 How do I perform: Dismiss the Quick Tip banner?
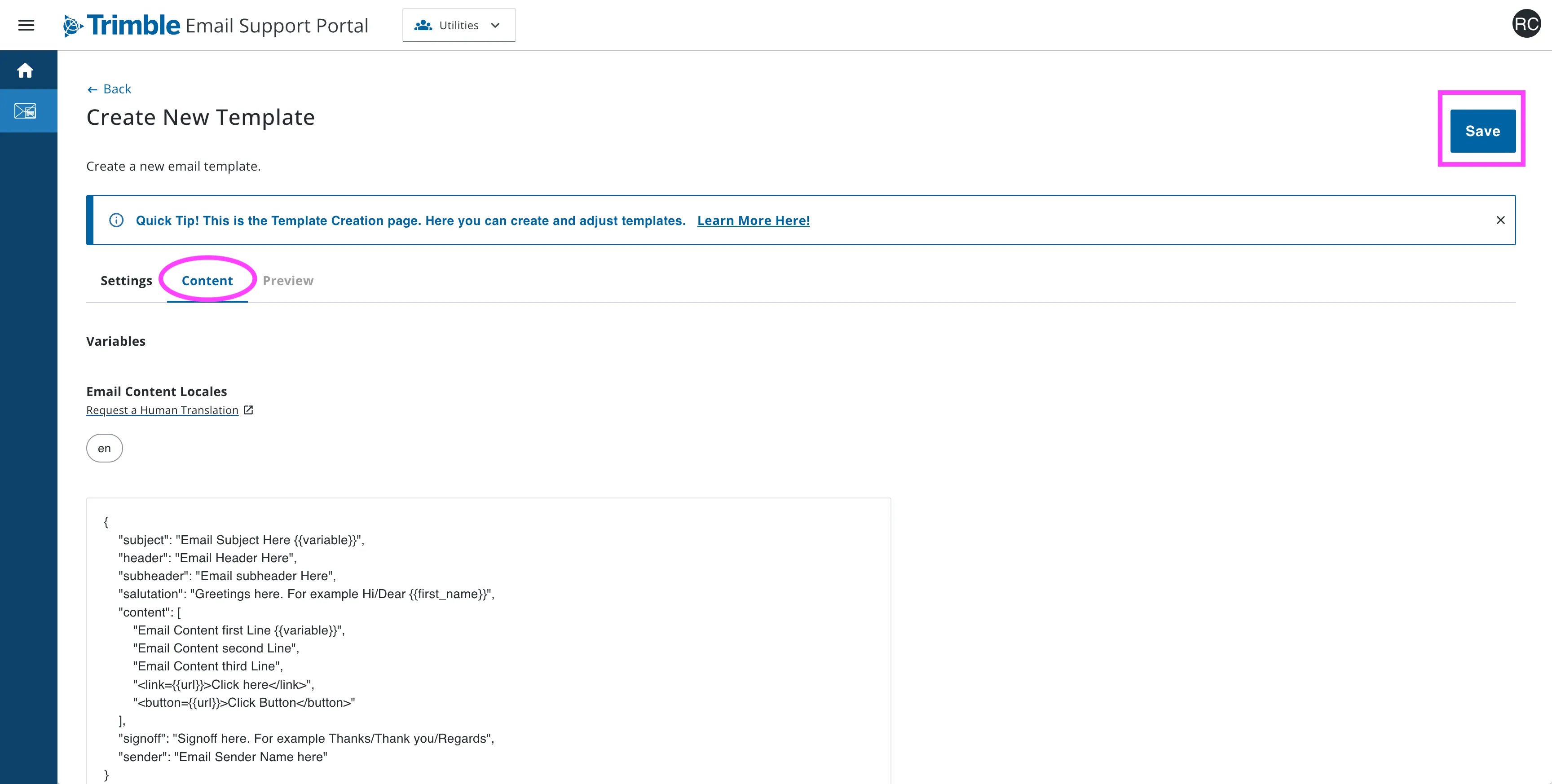(1500, 220)
